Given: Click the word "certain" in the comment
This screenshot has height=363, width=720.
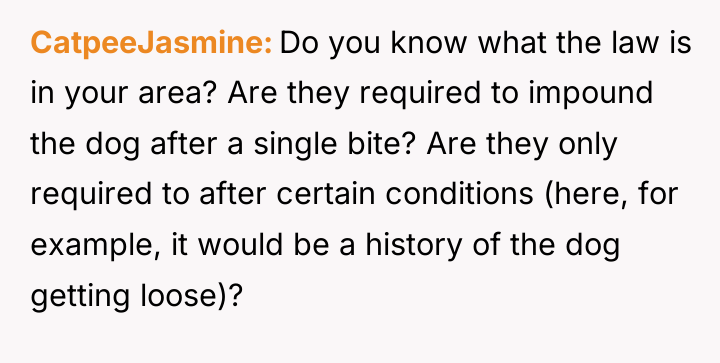Looking at the screenshot, I should coord(325,194).
